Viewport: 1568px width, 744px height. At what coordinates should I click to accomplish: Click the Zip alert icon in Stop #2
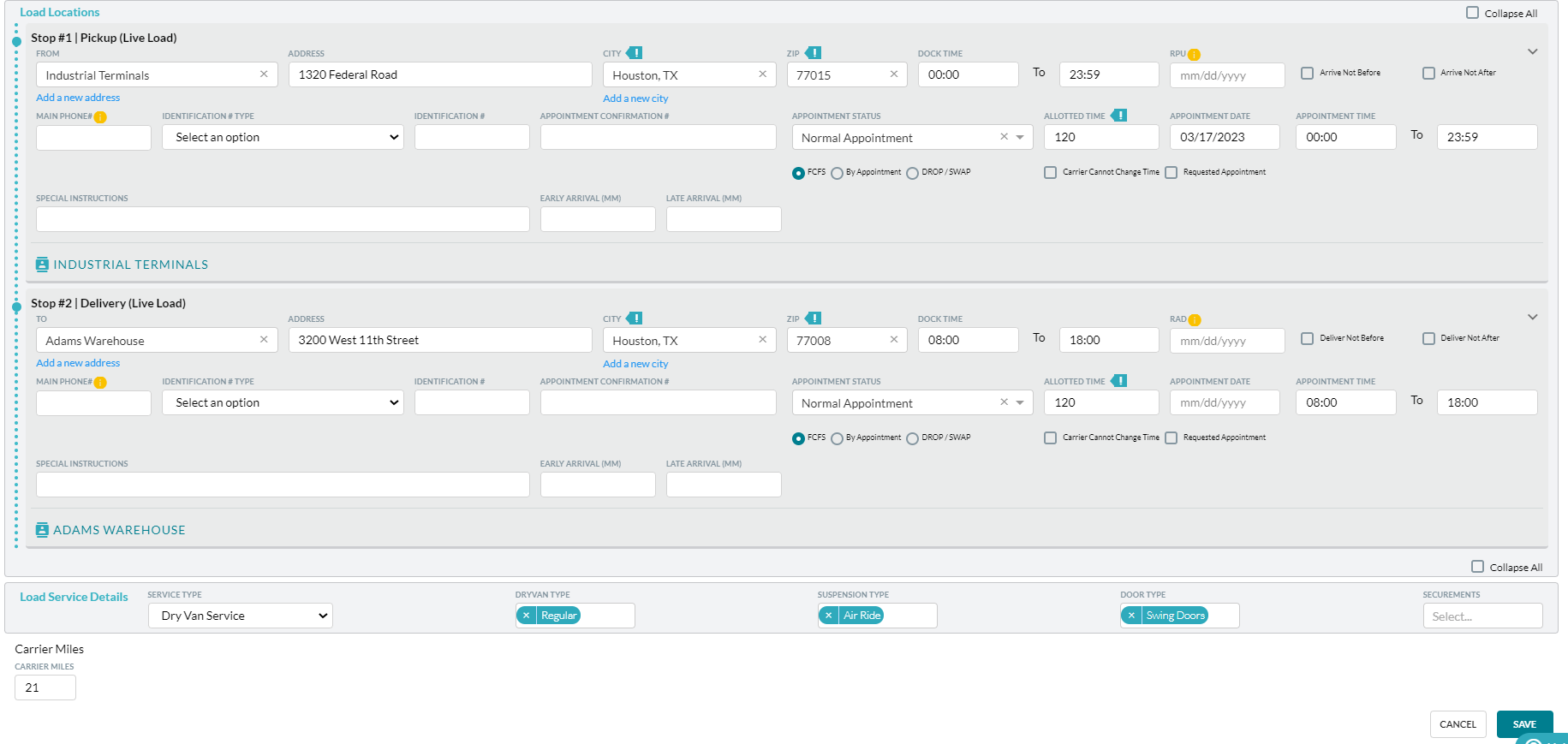point(814,318)
